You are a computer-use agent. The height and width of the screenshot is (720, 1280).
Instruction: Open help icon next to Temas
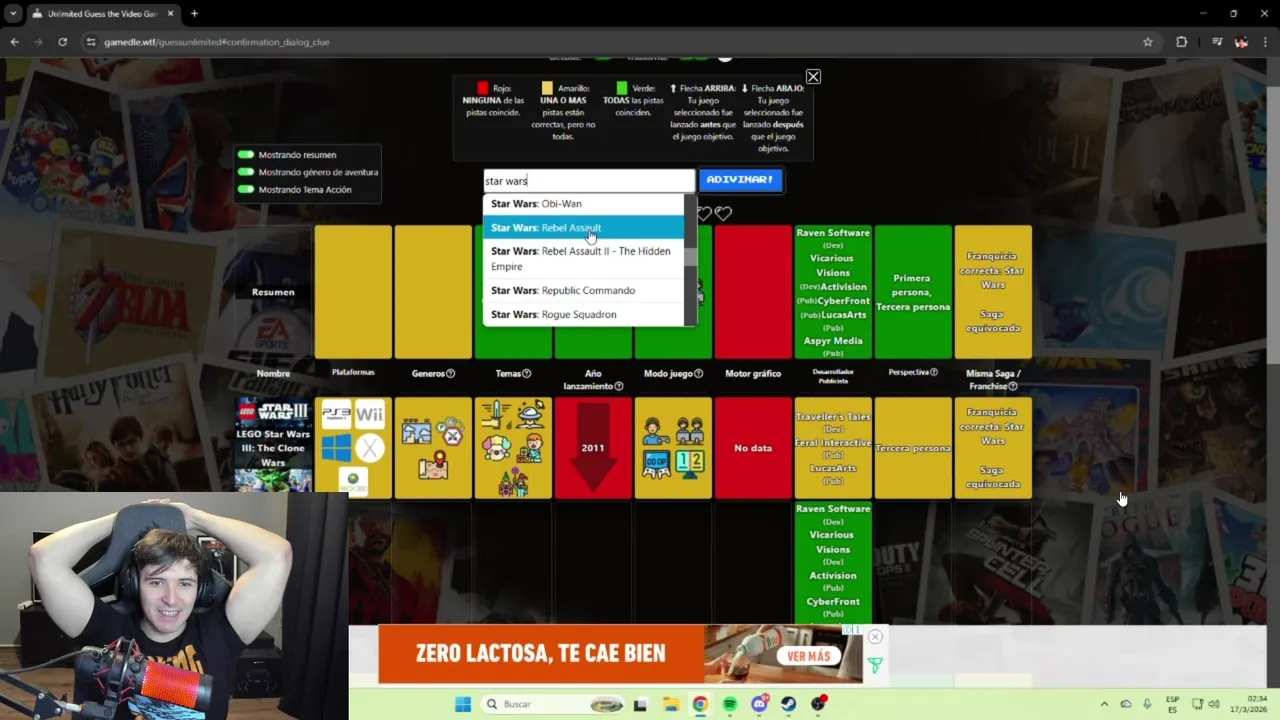527,374
